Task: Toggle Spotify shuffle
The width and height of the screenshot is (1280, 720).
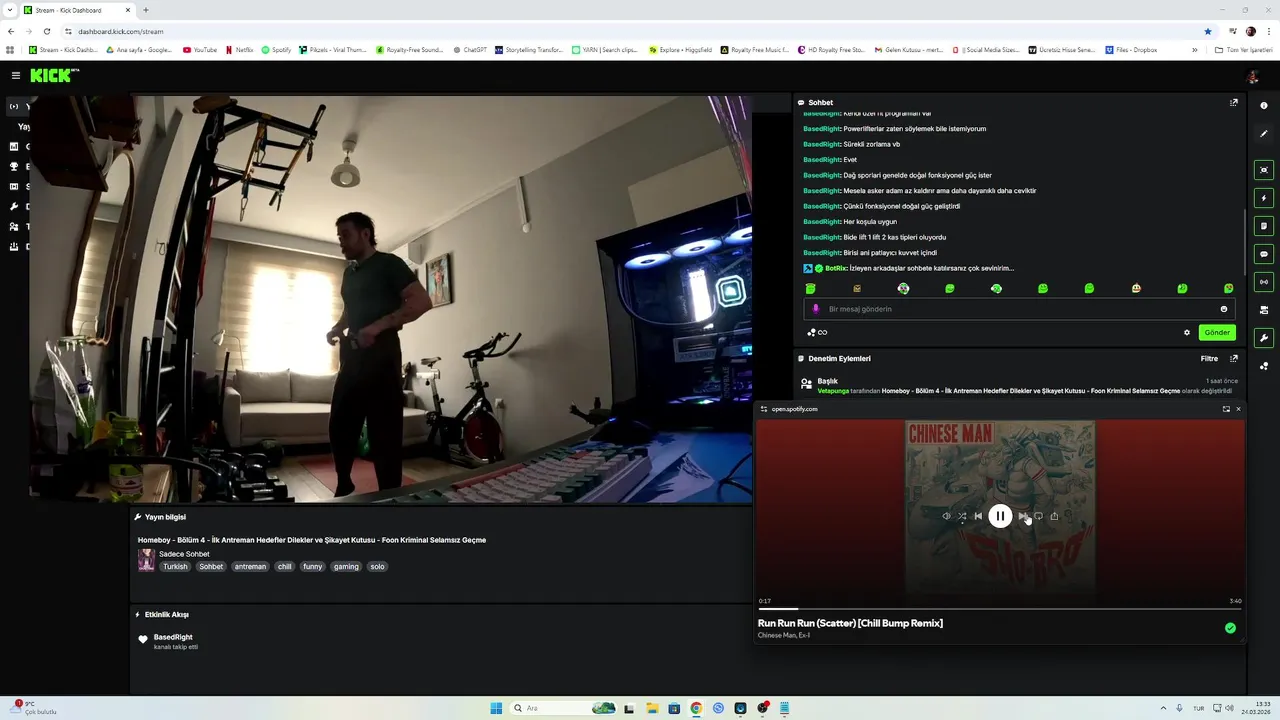Action: point(962,516)
